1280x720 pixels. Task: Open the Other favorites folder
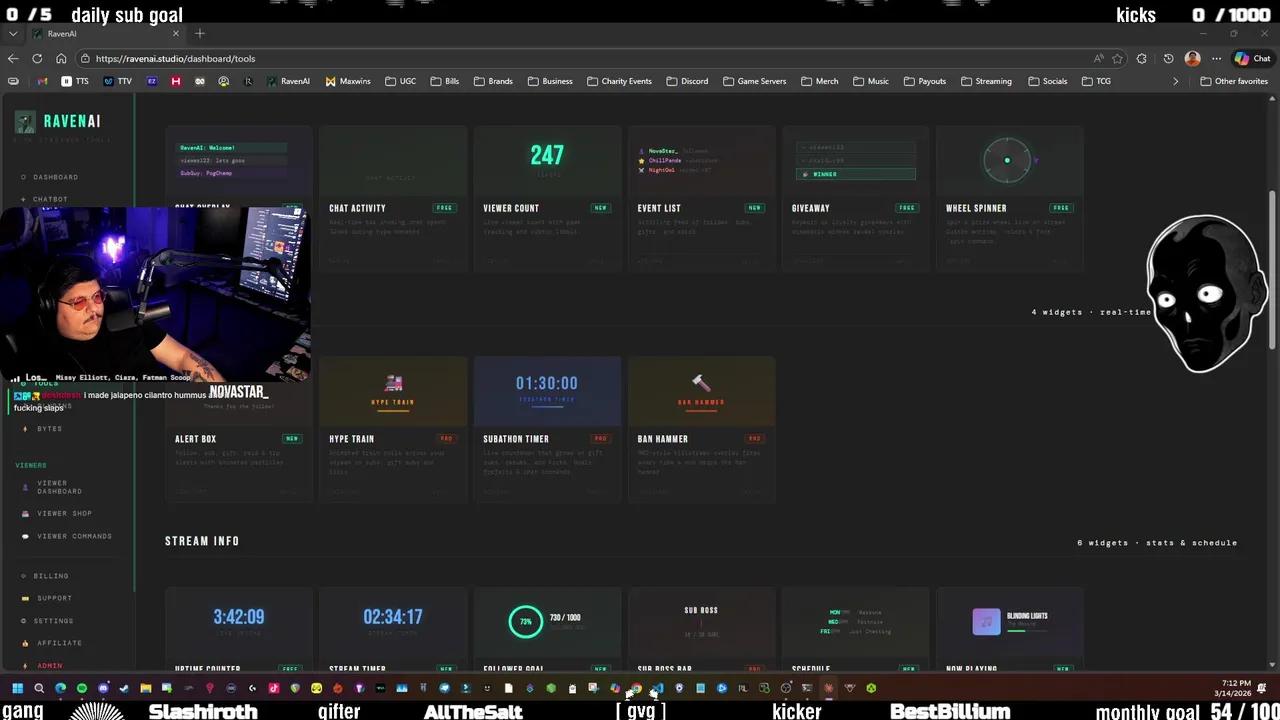click(1233, 81)
